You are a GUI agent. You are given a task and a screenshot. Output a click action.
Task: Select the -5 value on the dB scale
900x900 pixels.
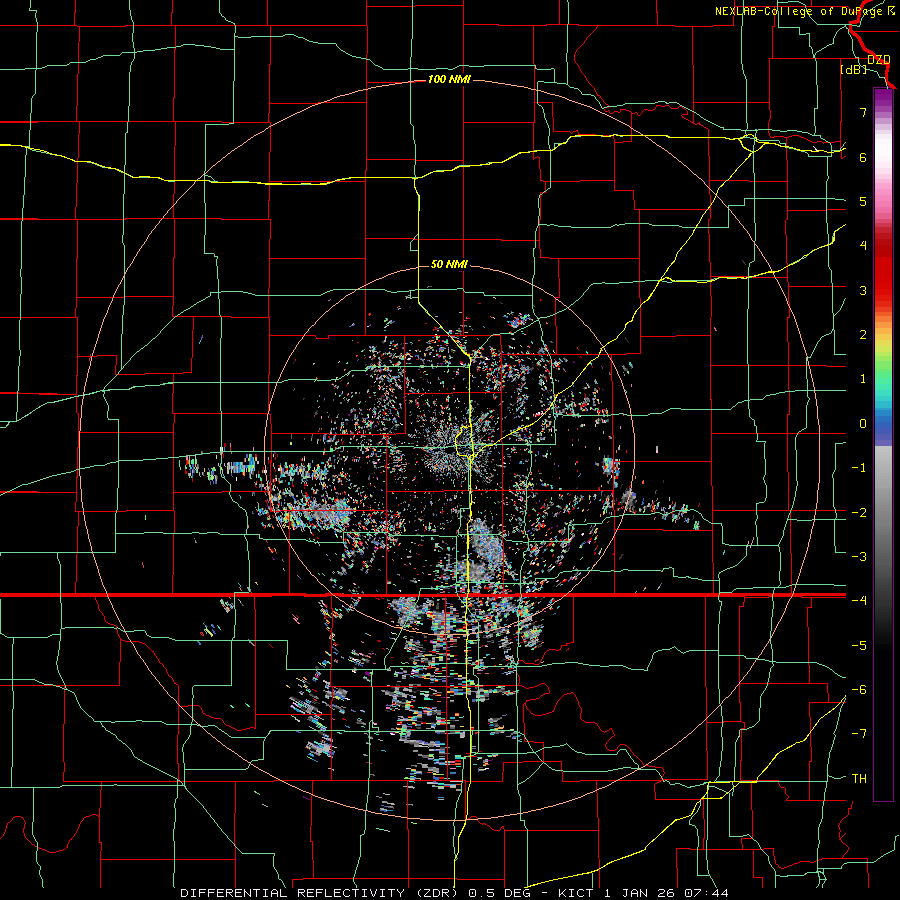(x=859, y=646)
